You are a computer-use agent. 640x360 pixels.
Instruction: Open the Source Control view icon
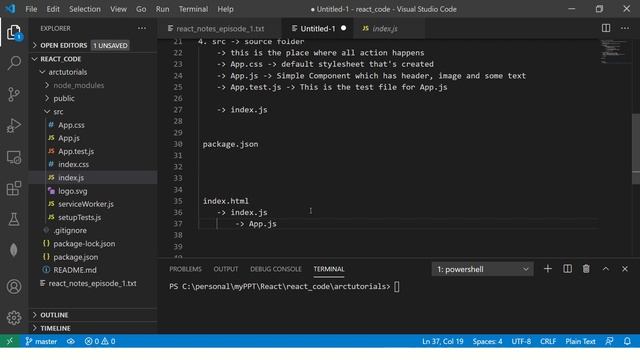(14, 94)
